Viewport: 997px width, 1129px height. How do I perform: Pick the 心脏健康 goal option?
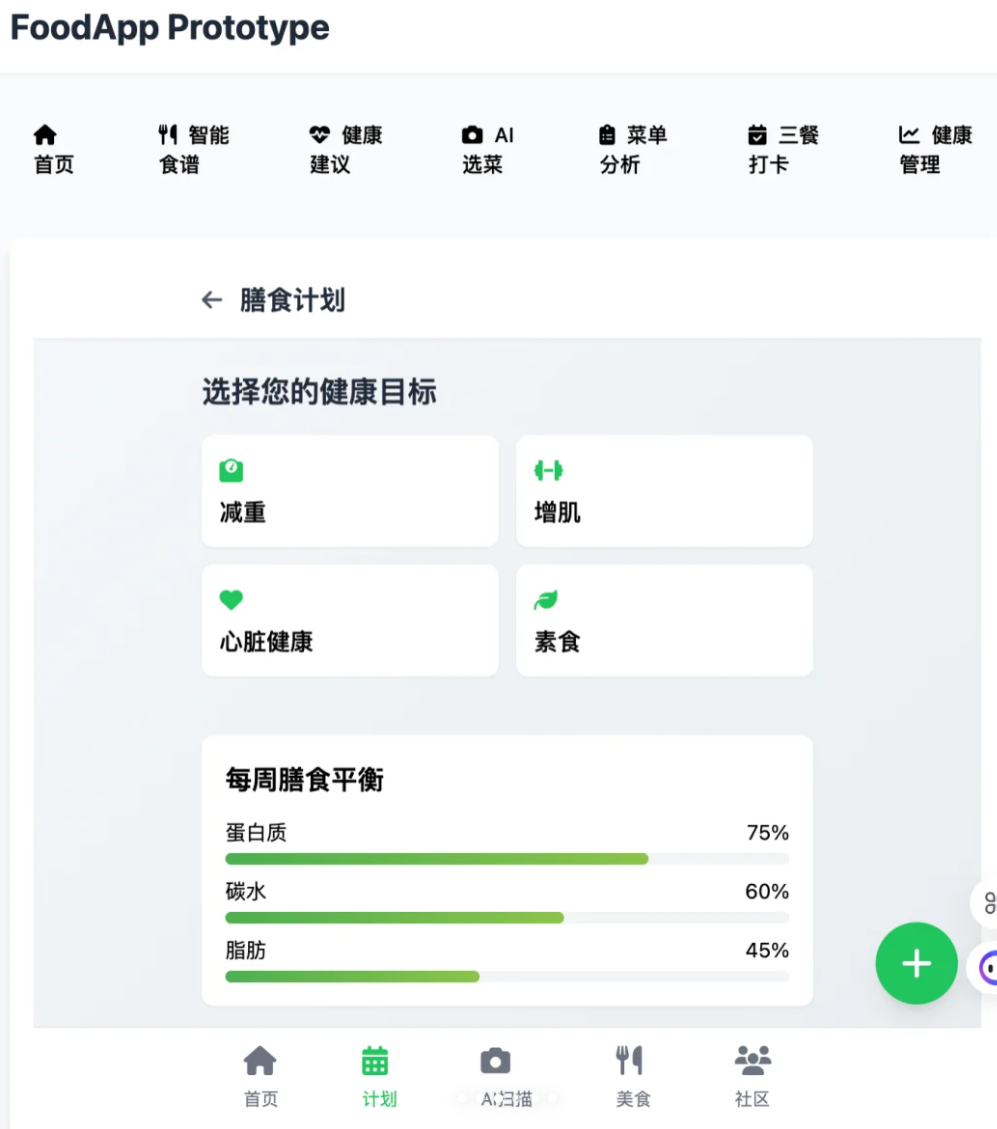(350, 620)
